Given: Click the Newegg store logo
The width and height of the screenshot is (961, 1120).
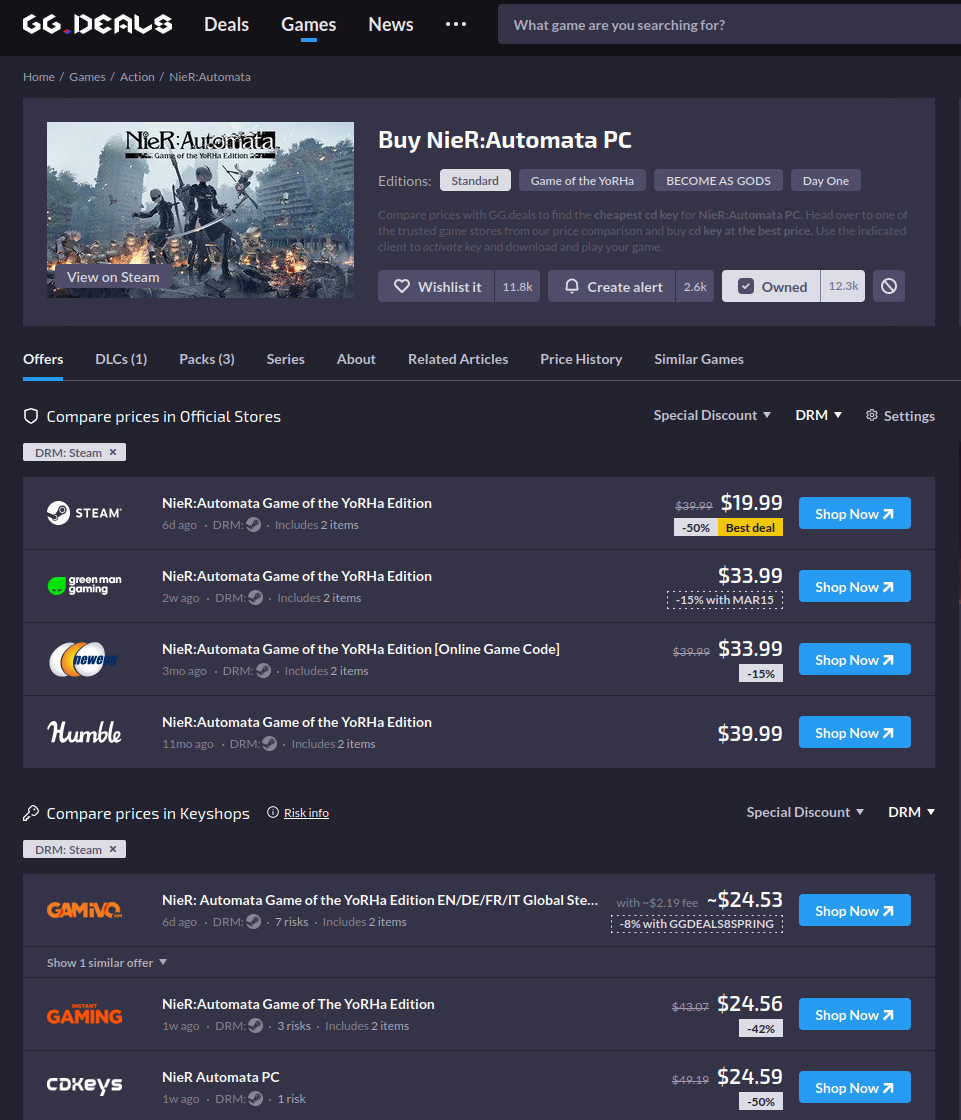Looking at the screenshot, I should pyautogui.click(x=84, y=659).
